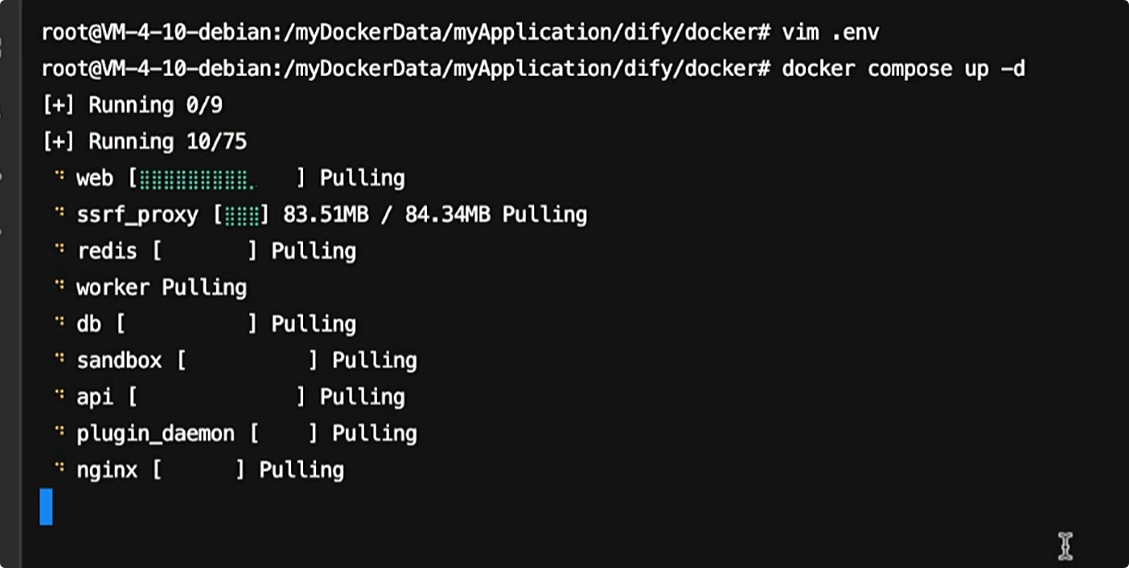
Task: Click the spinner icon beside api
Action: pyautogui.click(x=60, y=396)
